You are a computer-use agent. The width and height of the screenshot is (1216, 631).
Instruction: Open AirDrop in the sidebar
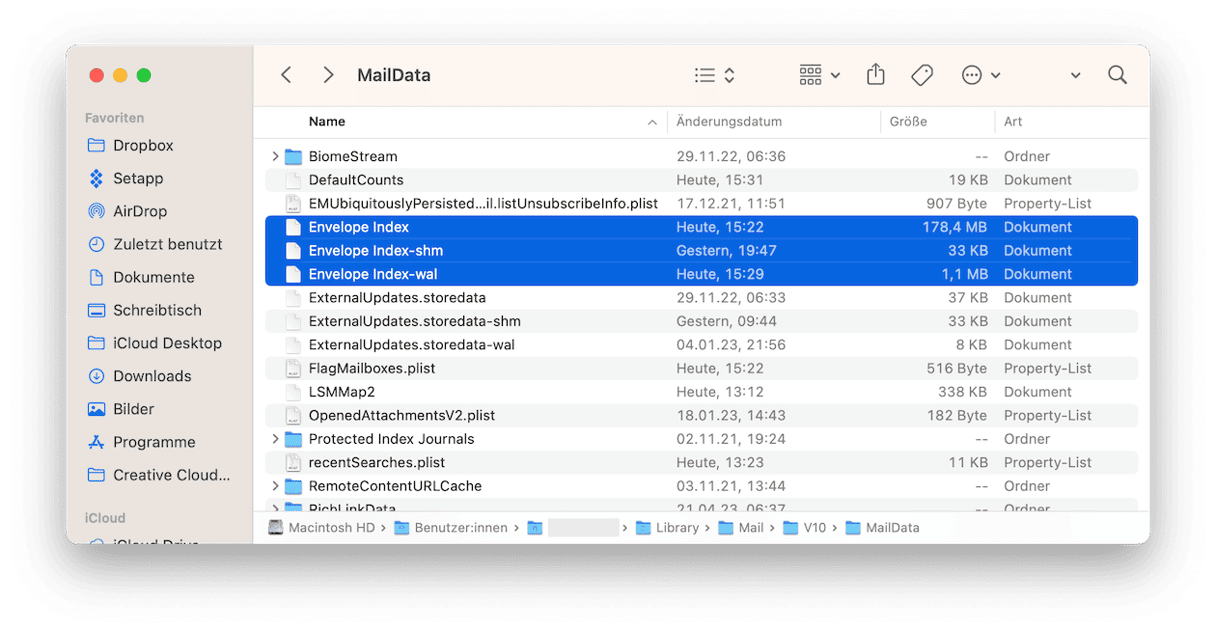tap(140, 211)
